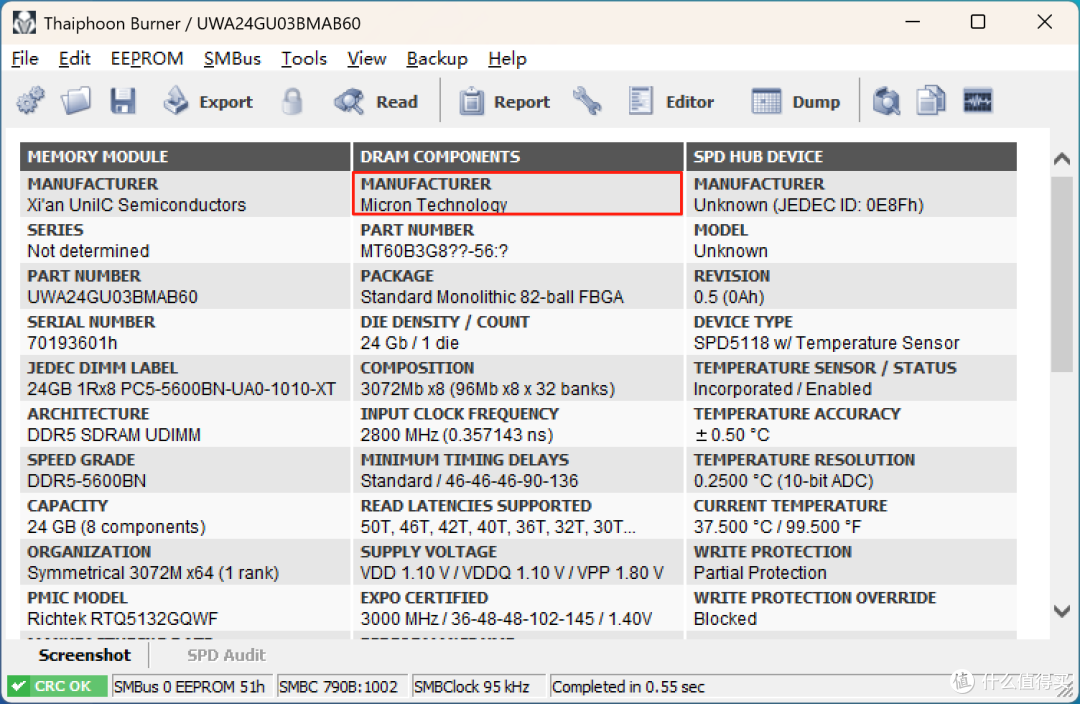Click serial number 70193601h
This screenshot has width=1080, height=704.
pos(72,343)
